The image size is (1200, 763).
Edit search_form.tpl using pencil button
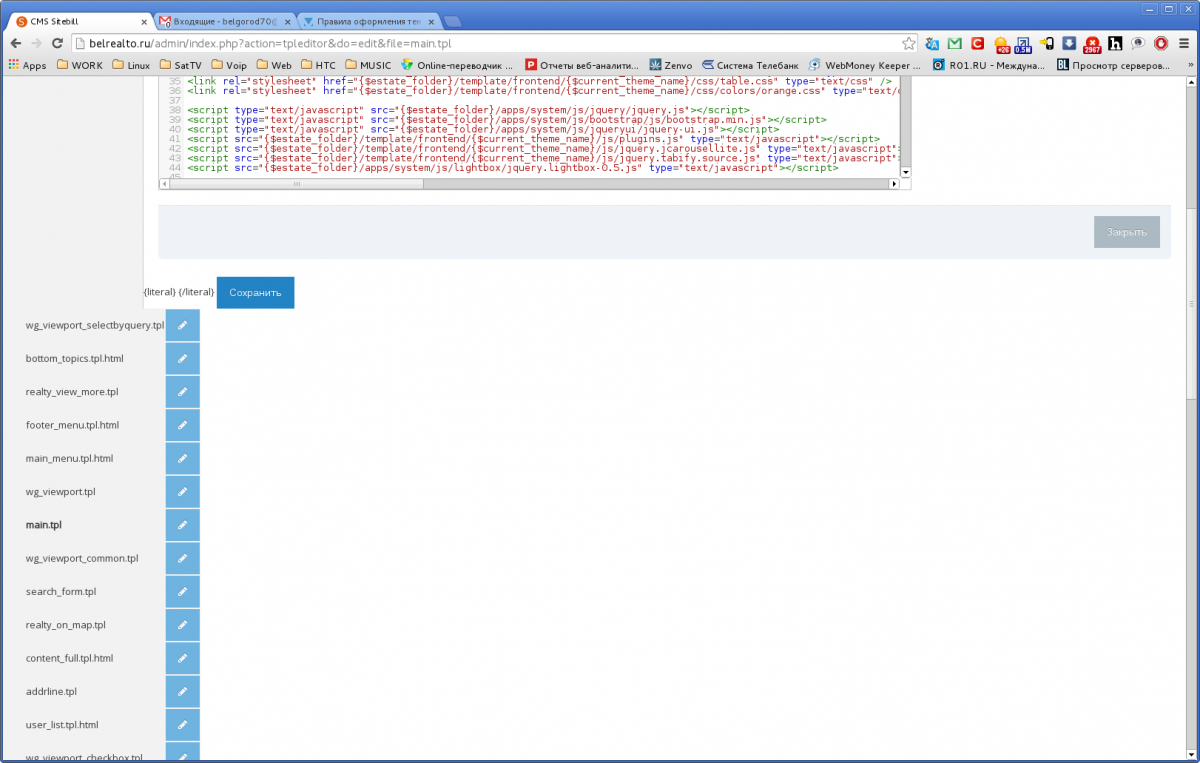pyautogui.click(x=183, y=592)
